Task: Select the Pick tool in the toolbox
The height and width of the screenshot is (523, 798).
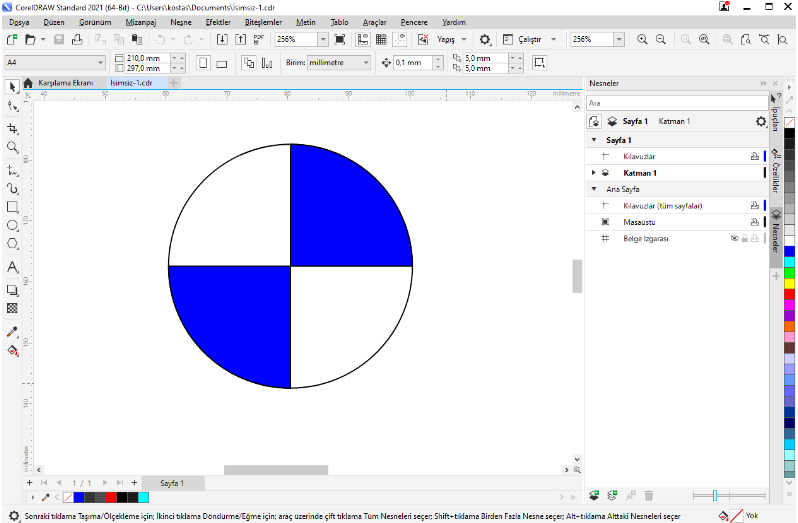Action: pyautogui.click(x=12, y=87)
